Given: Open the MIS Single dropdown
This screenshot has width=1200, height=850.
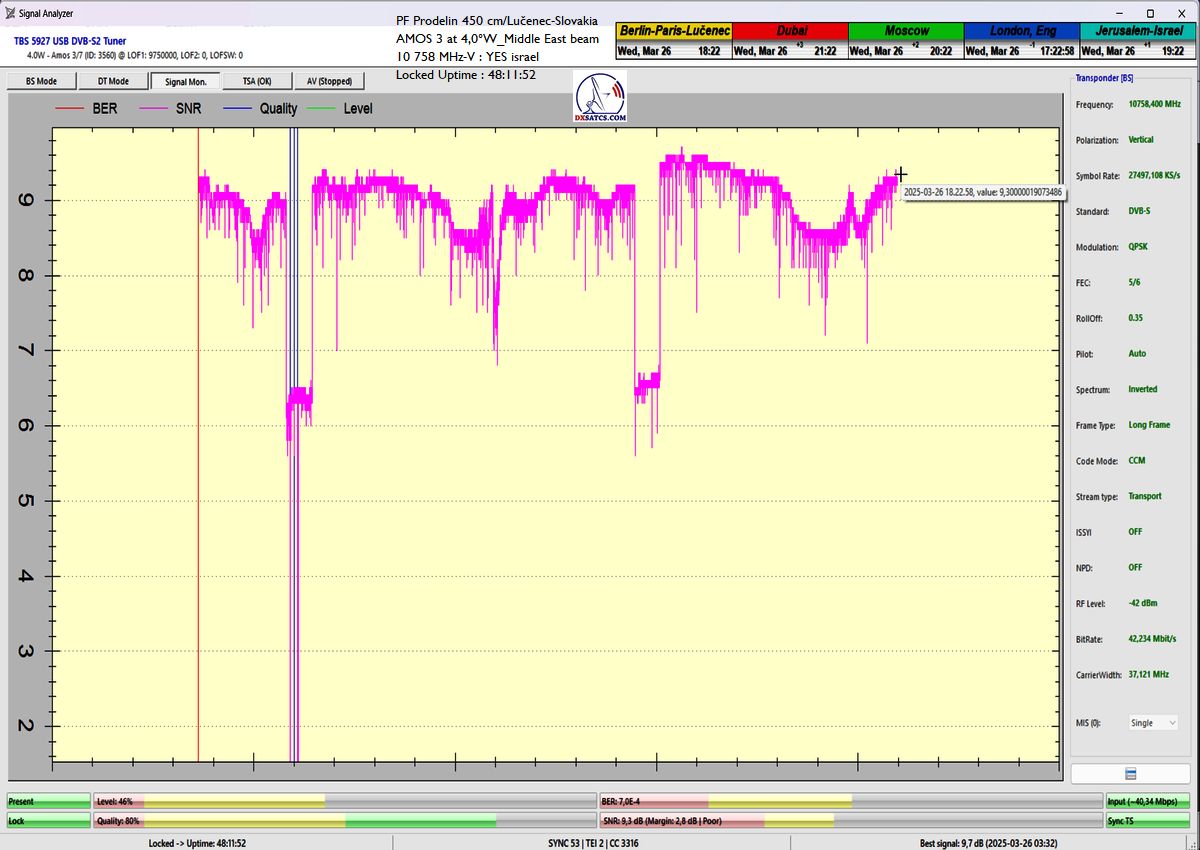Looking at the screenshot, I should pos(1152,723).
